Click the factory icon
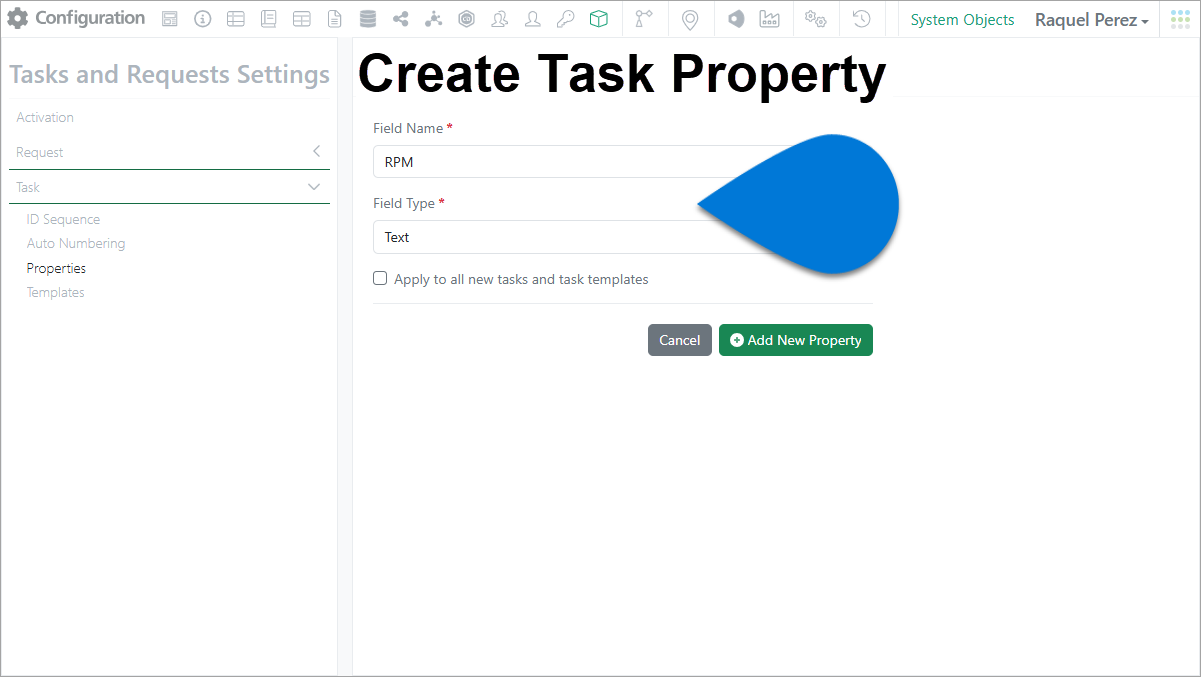The image size is (1201, 677). coord(769,19)
